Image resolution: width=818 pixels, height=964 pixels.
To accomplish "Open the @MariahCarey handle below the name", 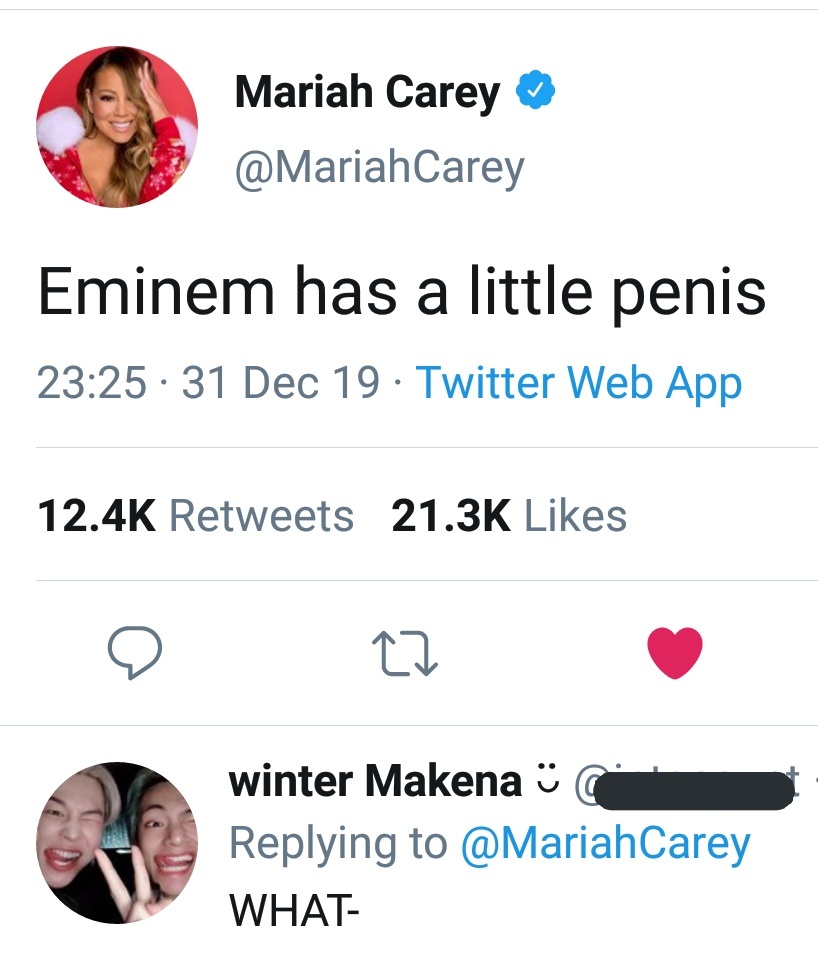I will click(379, 168).
